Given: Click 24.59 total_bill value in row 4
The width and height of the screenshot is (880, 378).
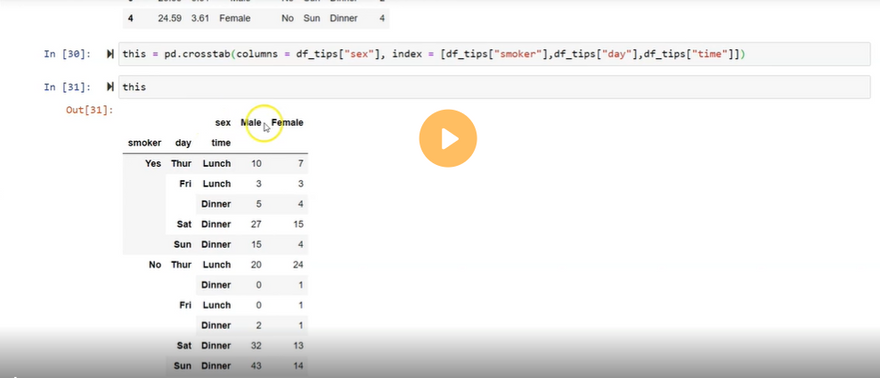Looking at the screenshot, I should coord(169,19).
